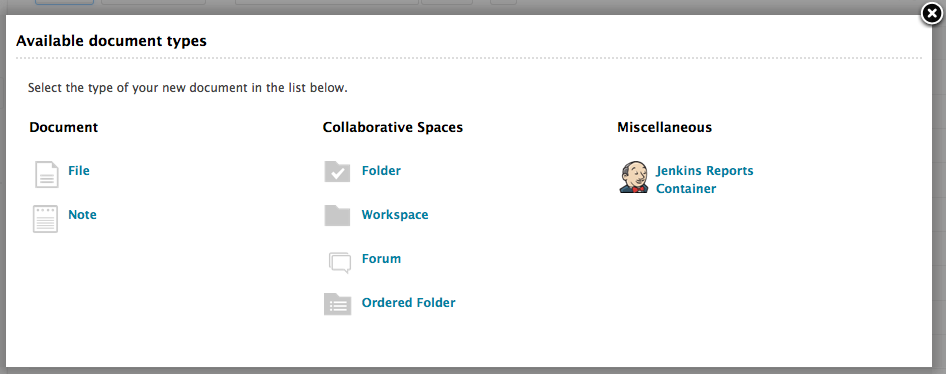Click the Miscellaneous category heading
Image resolution: width=946 pixels, height=374 pixels.
(x=664, y=127)
